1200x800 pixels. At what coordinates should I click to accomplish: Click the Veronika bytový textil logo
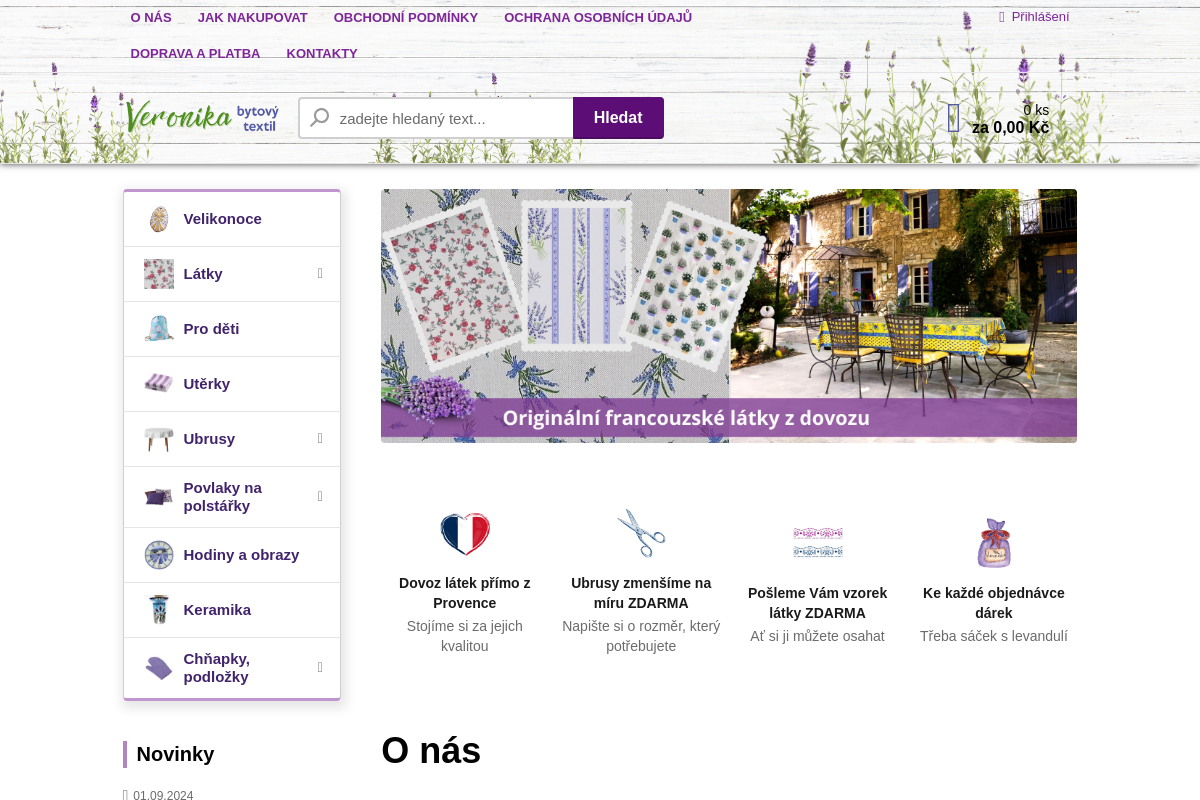pos(202,117)
